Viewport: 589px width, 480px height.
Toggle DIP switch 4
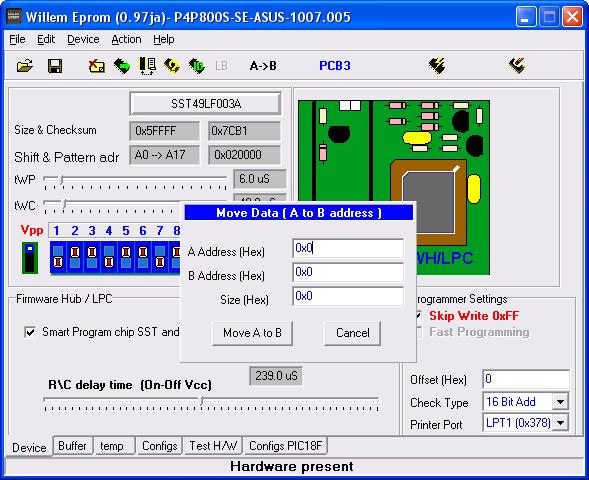109,258
